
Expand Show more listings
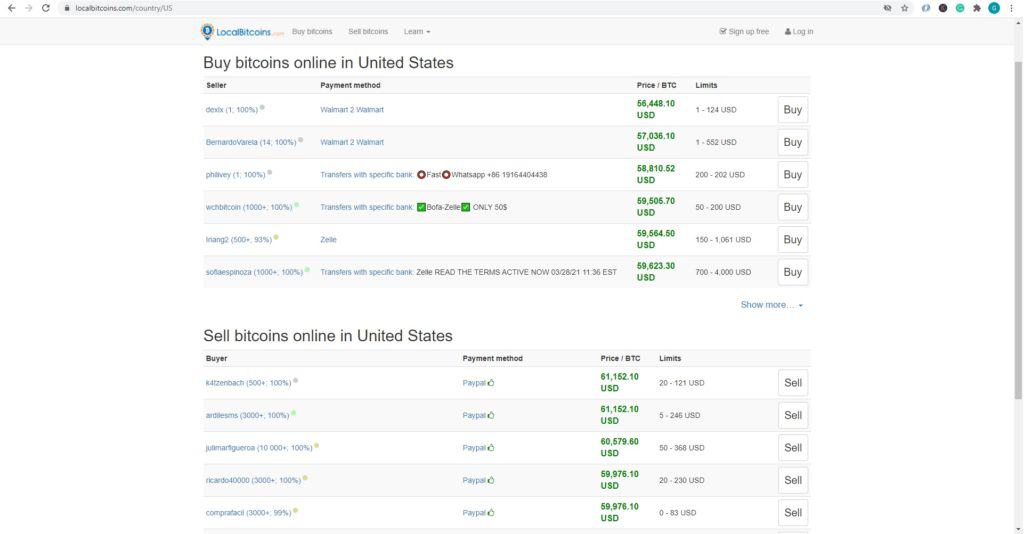pyautogui.click(x=771, y=305)
